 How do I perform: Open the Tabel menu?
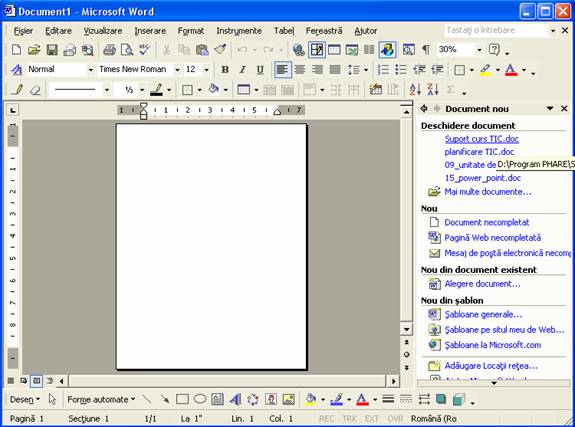click(x=284, y=31)
